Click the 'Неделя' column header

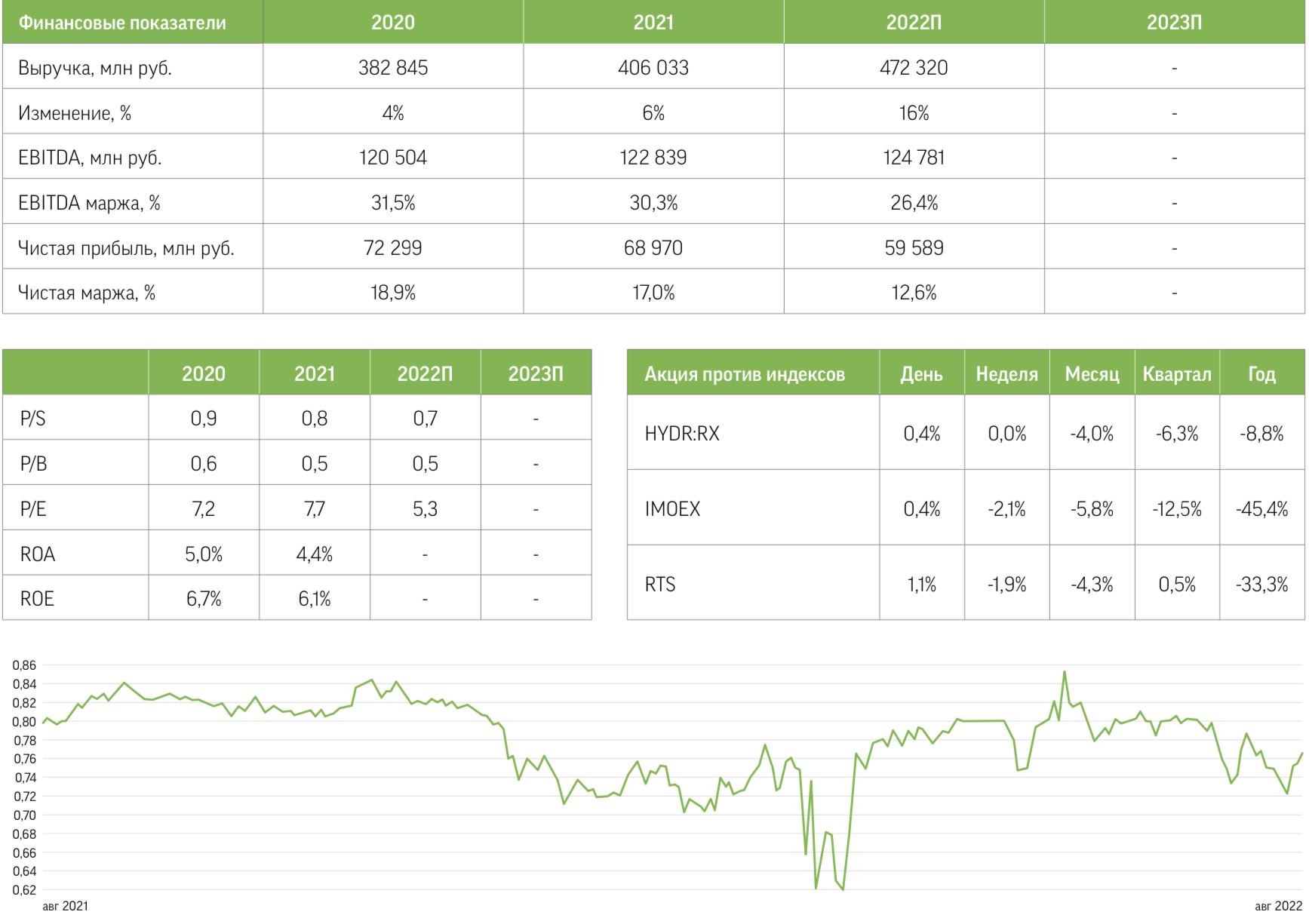click(x=1006, y=374)
